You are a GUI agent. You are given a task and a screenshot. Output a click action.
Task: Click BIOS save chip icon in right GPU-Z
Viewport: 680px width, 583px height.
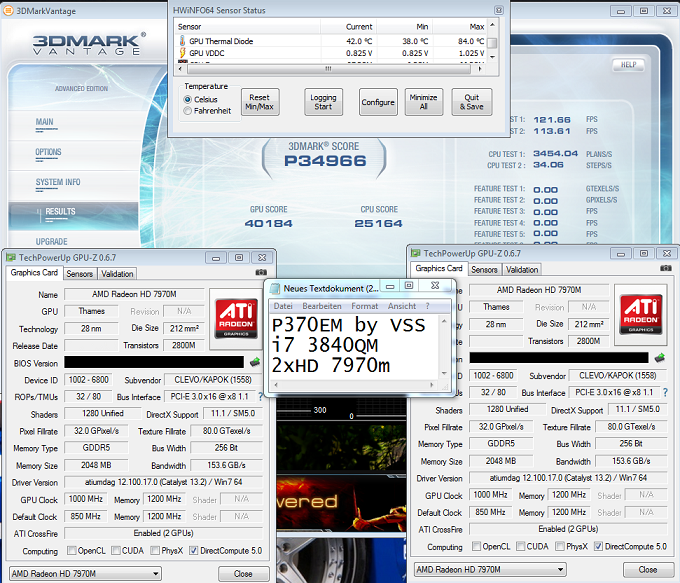(x=660, y=357)
